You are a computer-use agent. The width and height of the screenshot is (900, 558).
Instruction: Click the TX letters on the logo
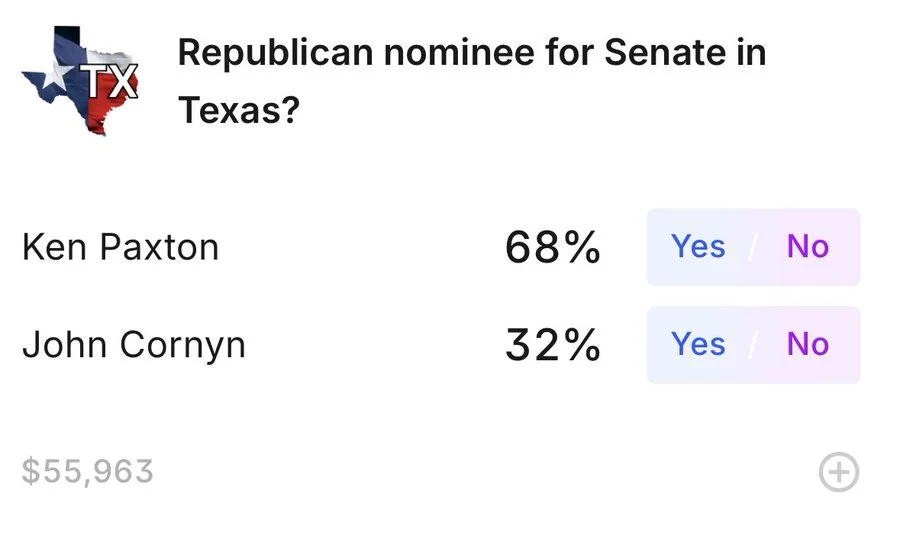pos(109,83)
